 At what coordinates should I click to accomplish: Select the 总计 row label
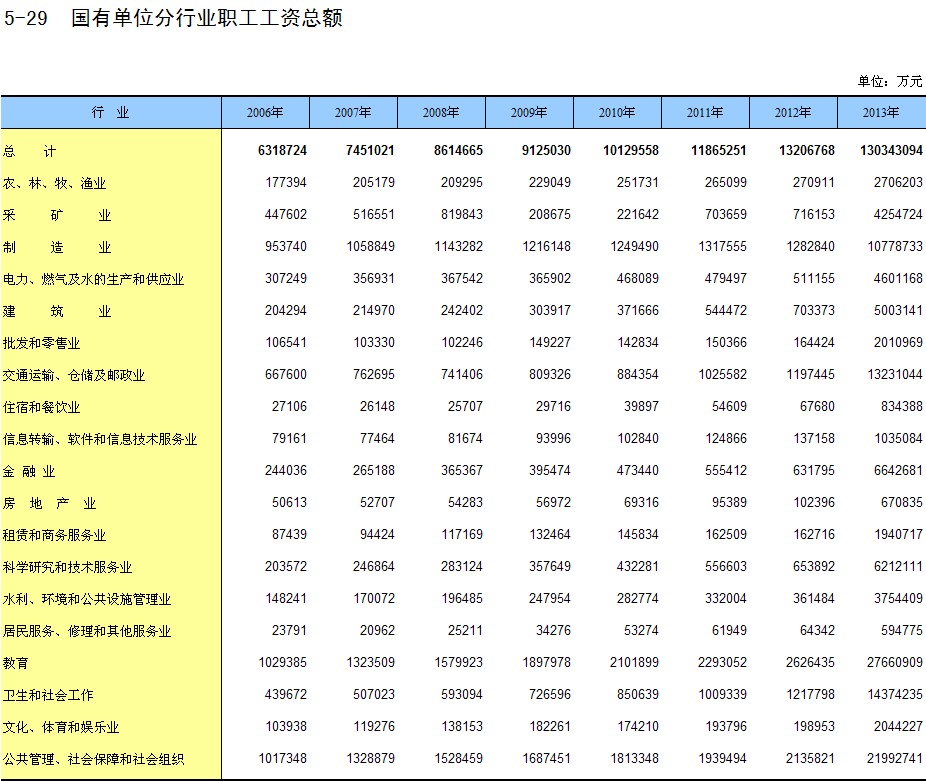click(30, 151)
